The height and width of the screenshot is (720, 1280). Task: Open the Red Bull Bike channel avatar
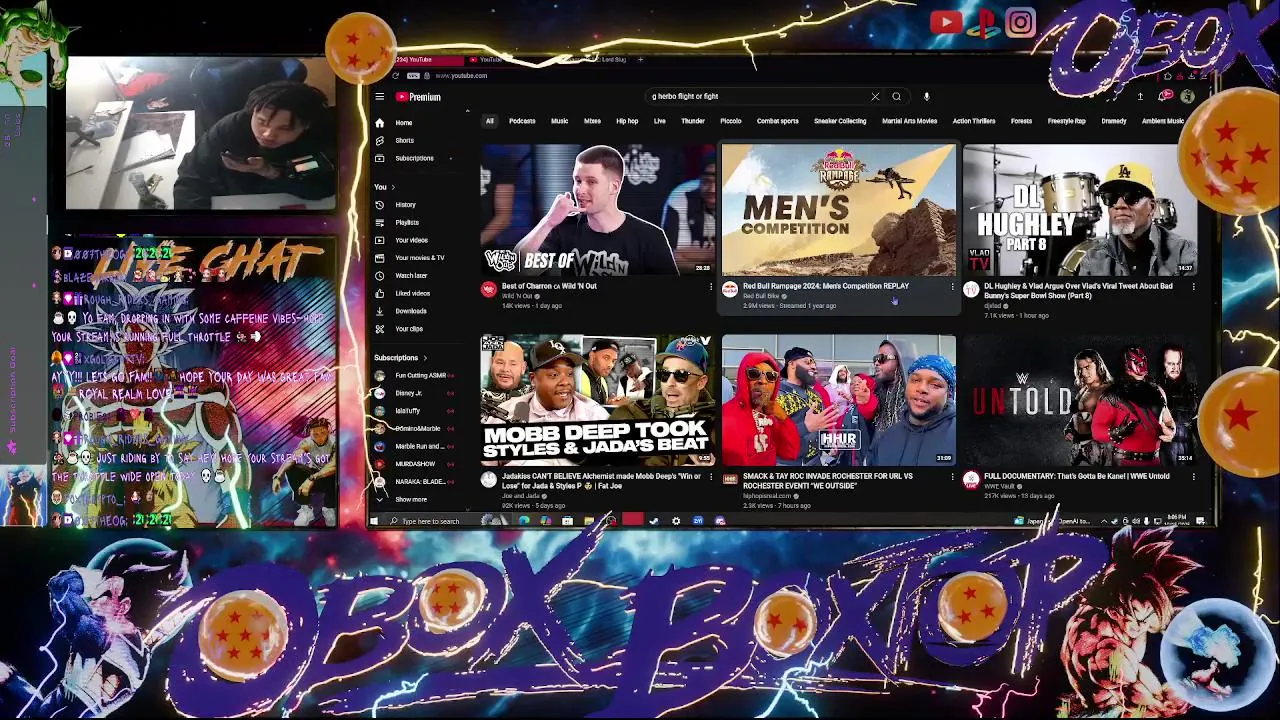tap(730, 290)
